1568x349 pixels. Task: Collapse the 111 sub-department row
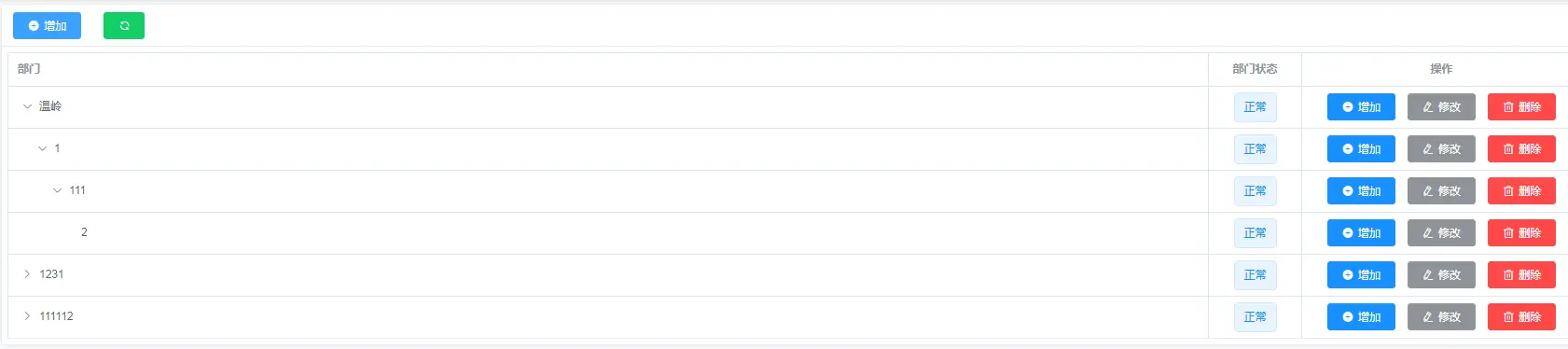(x=57, y=190)
